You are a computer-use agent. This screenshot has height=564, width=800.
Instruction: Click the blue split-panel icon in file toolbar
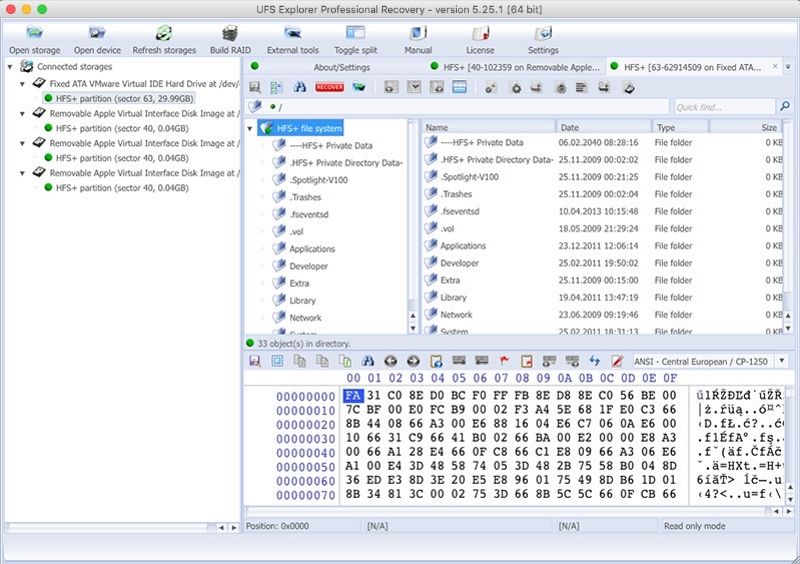459,87
